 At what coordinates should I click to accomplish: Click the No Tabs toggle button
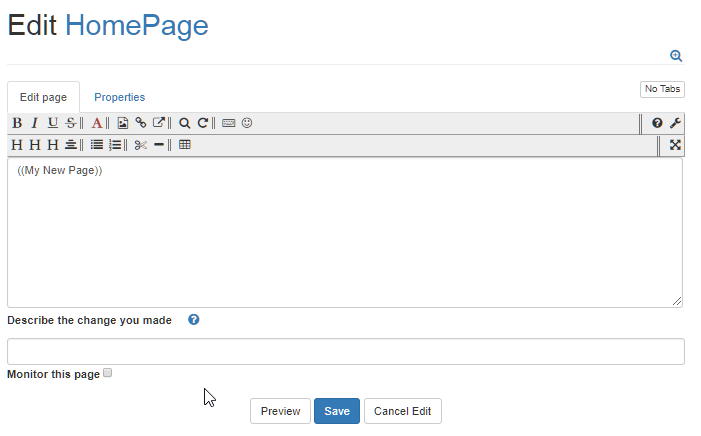tap(662, 89)
